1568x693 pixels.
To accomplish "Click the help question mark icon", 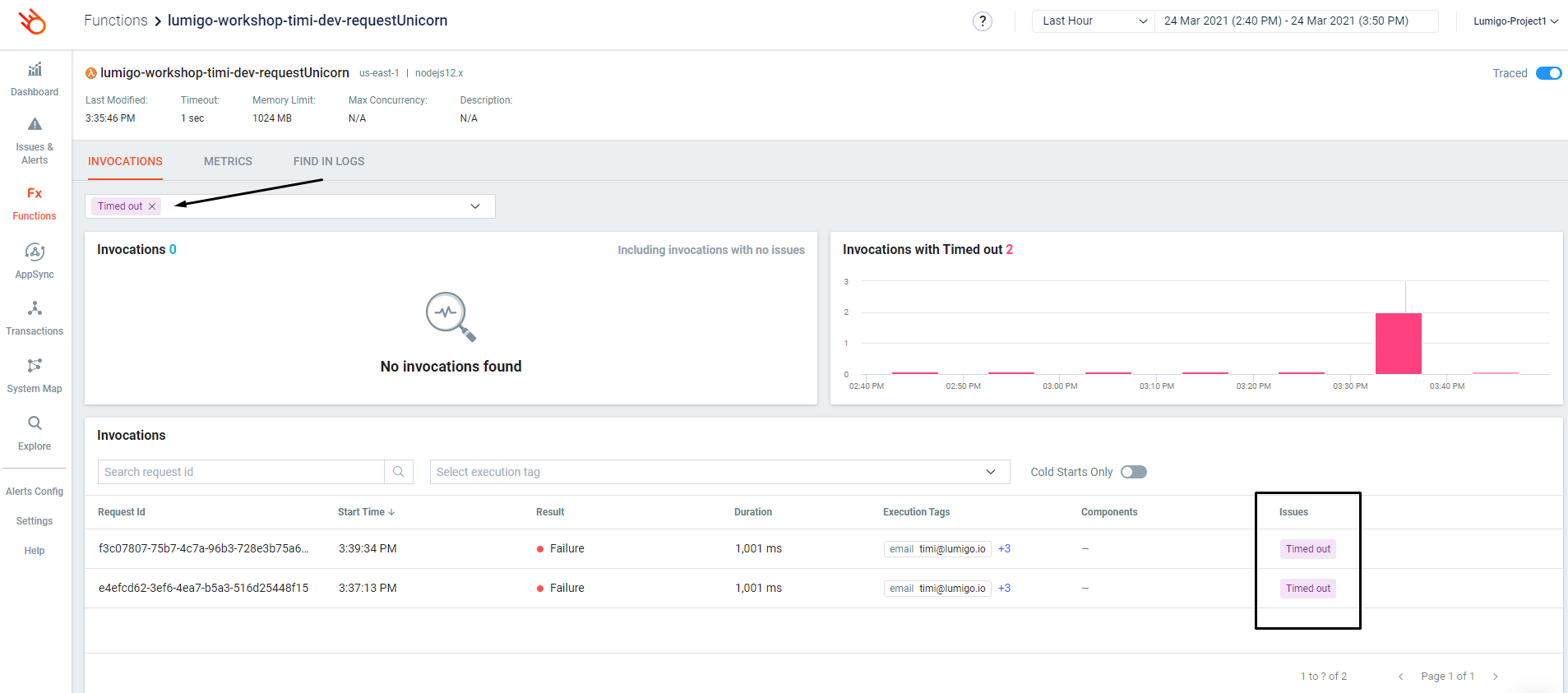I will tap(982, 21).
